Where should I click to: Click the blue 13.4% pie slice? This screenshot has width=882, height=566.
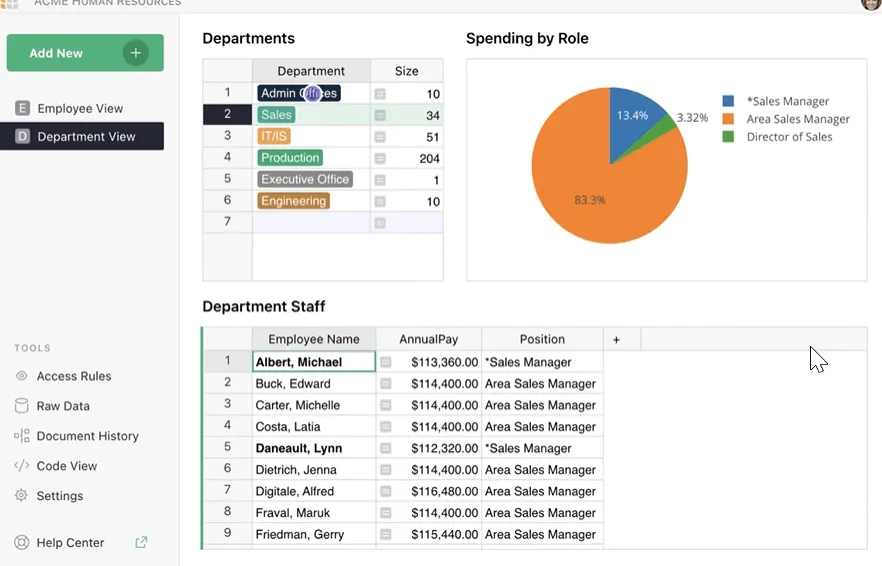click(x=634, y=115)
